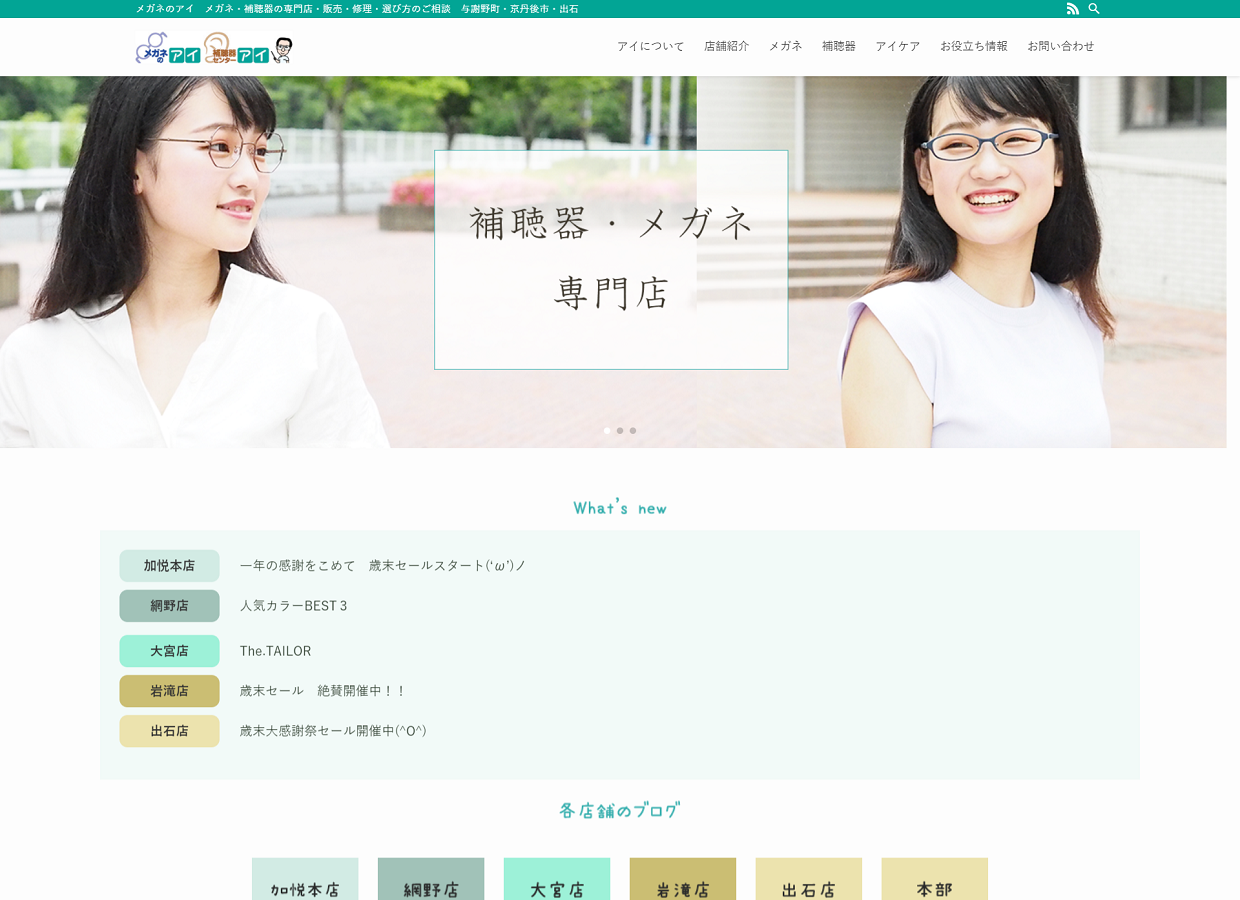This screenshot has width=1240, height=900.
Task: Open the 店舗紹介 menu
Action: tap(726, 46)
